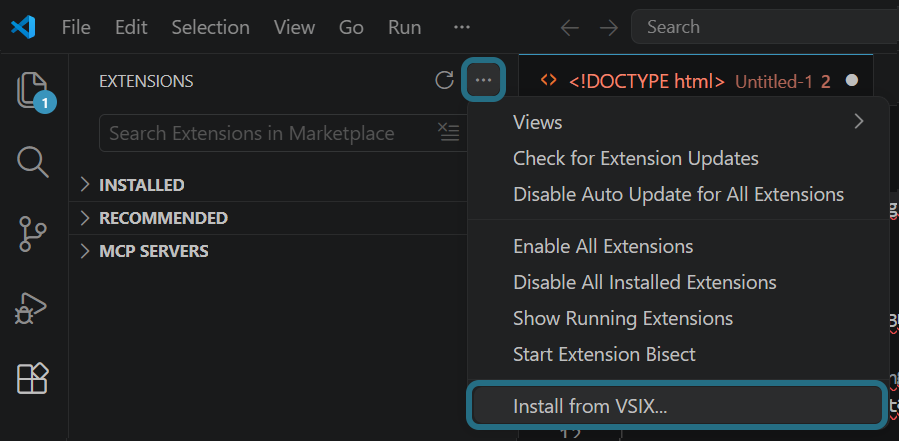Click the Search Extensions in Marketplace field
The height and width of the screenshot is (441, 899).
(284, 133)
